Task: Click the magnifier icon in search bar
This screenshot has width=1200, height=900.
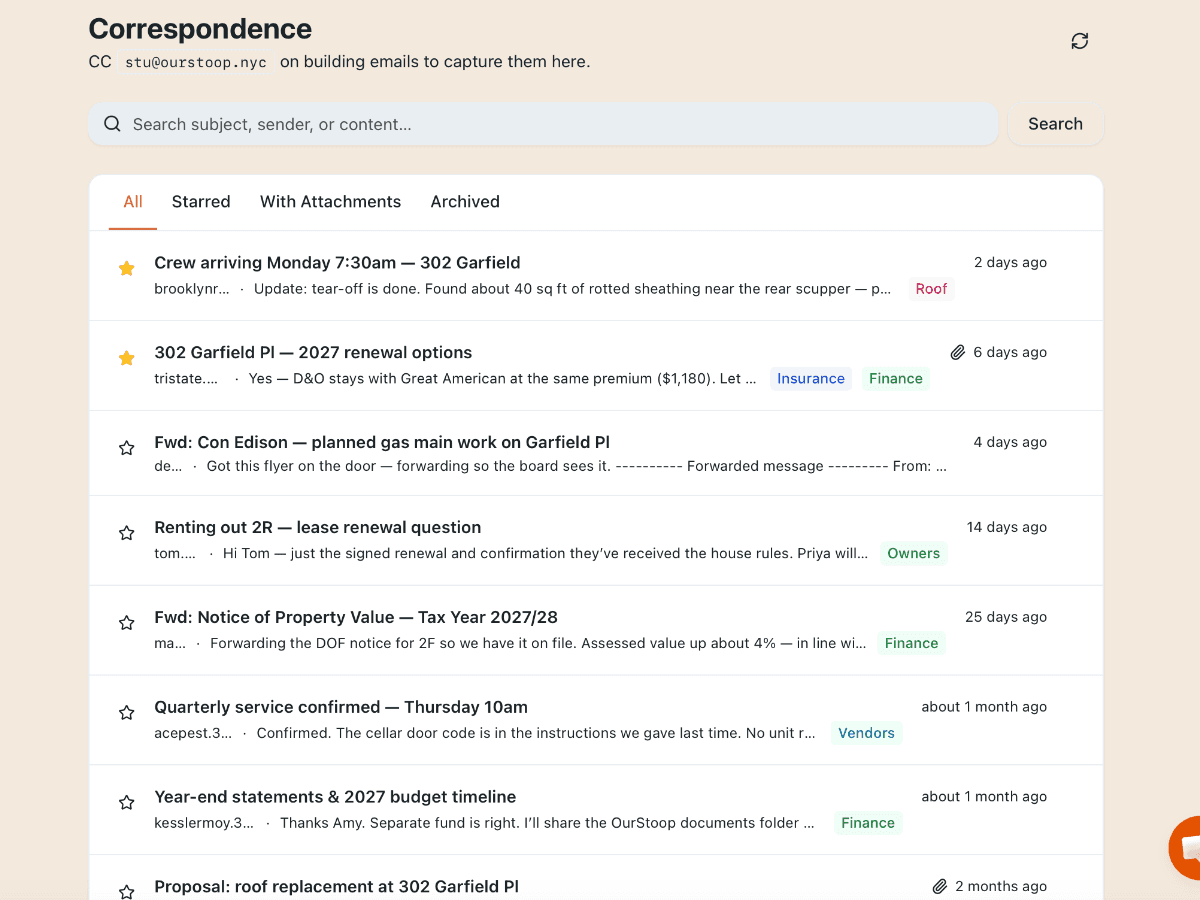Action: pyautogui.click(x=113, y=124)
